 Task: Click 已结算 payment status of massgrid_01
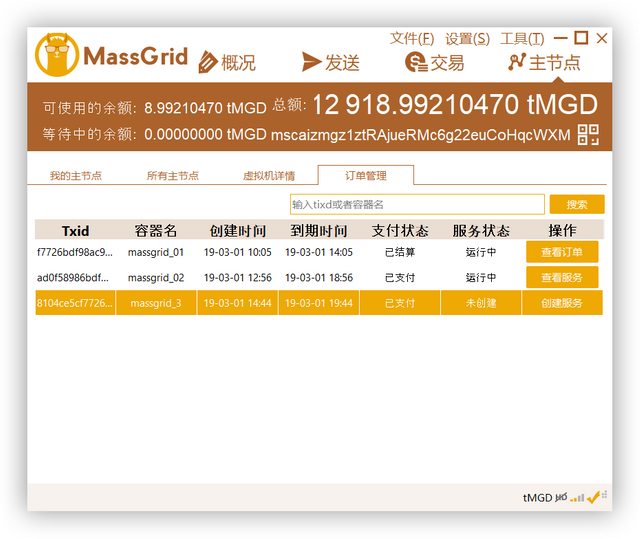[x=400, y=252]
